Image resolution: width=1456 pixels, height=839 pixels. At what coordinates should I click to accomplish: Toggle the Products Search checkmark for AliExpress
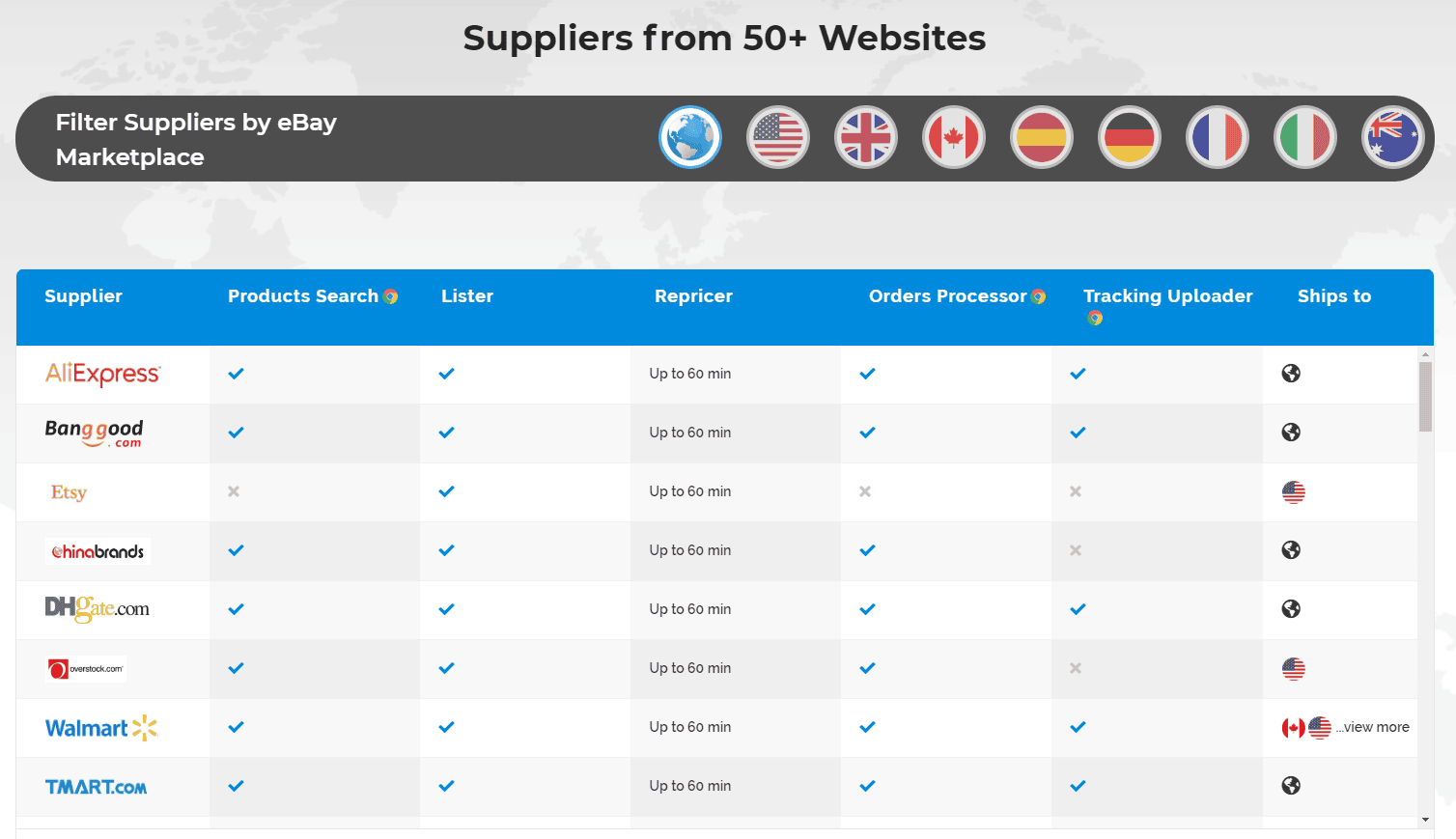point(235,374)
